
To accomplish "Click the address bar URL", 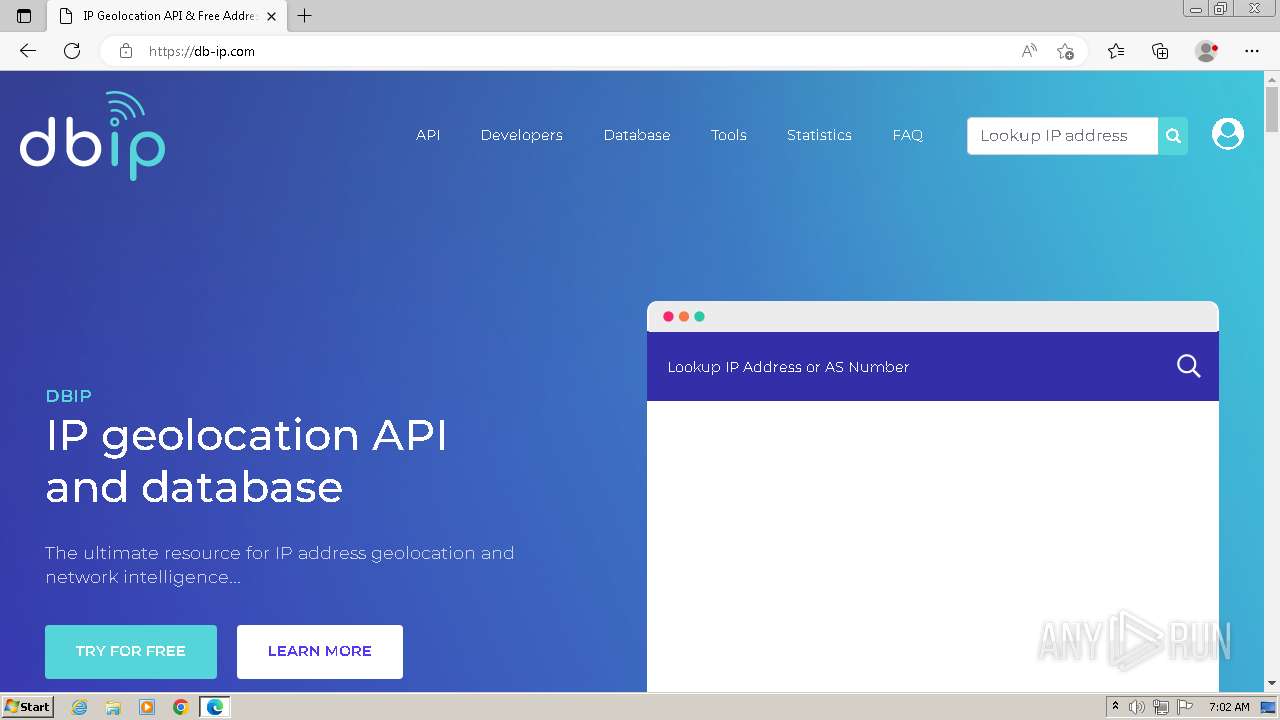I will 201,51.
